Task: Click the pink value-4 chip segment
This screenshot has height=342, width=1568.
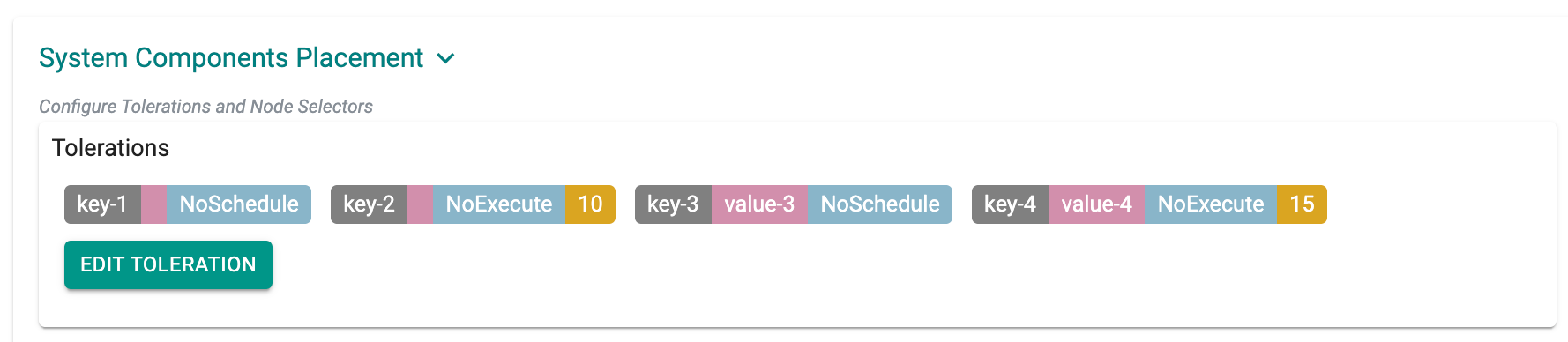Action: click(1096, 204)
